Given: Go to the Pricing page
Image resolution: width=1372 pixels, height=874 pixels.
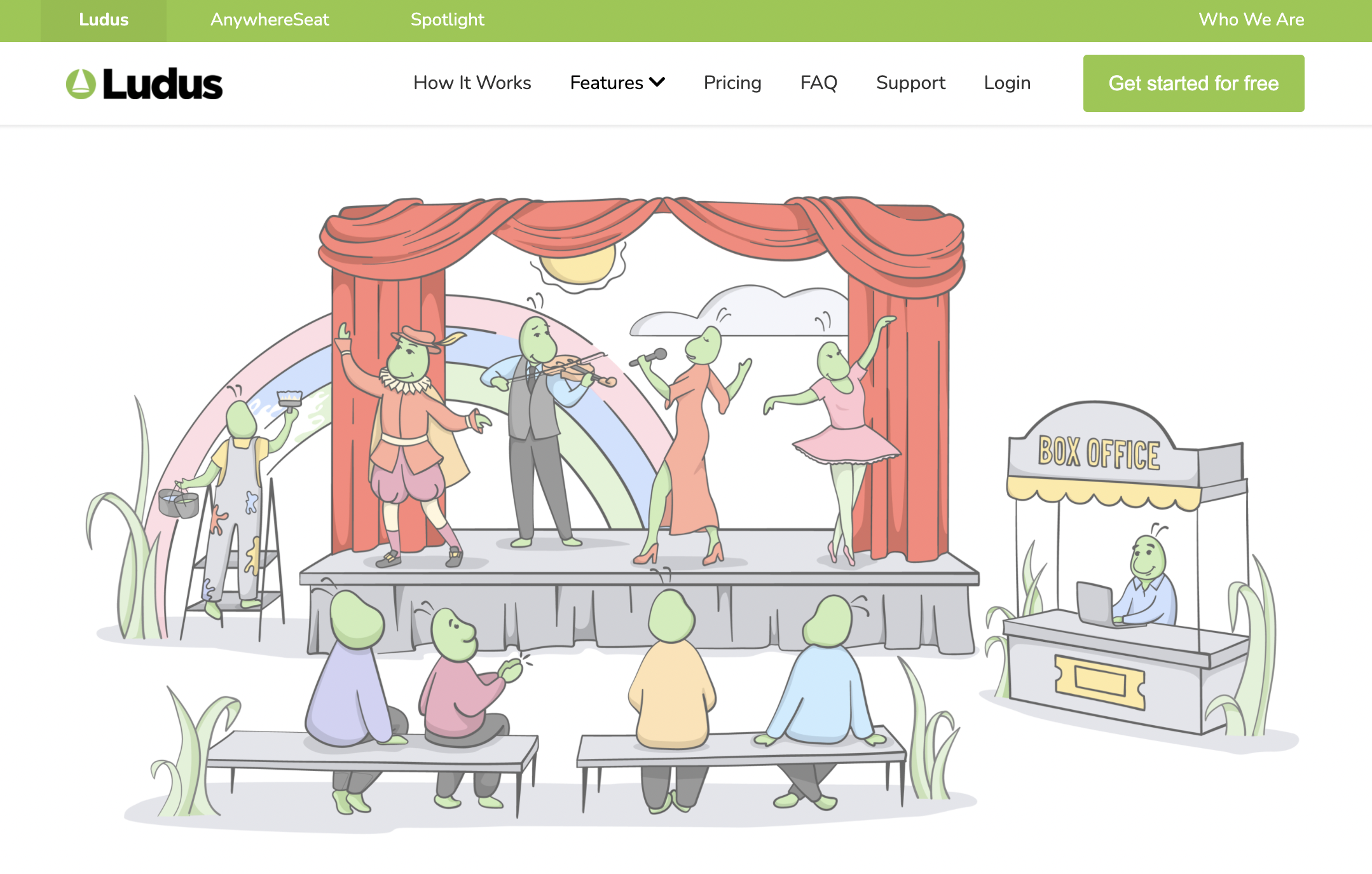Looking at the screenshot, I should (x=732, y=83).
